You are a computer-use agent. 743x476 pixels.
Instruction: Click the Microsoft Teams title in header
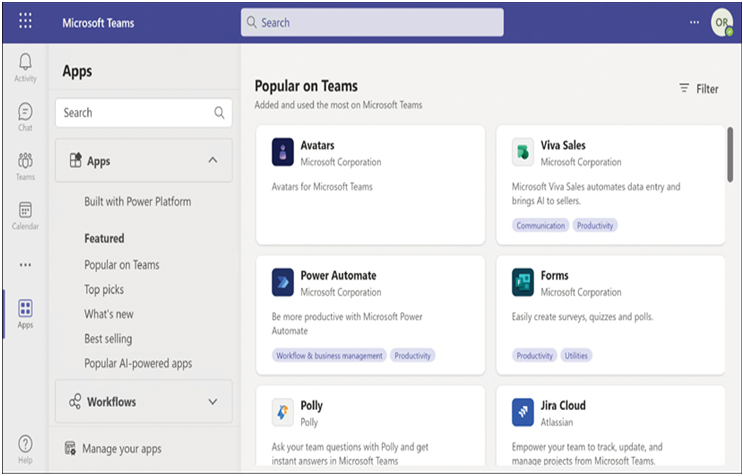99,23
